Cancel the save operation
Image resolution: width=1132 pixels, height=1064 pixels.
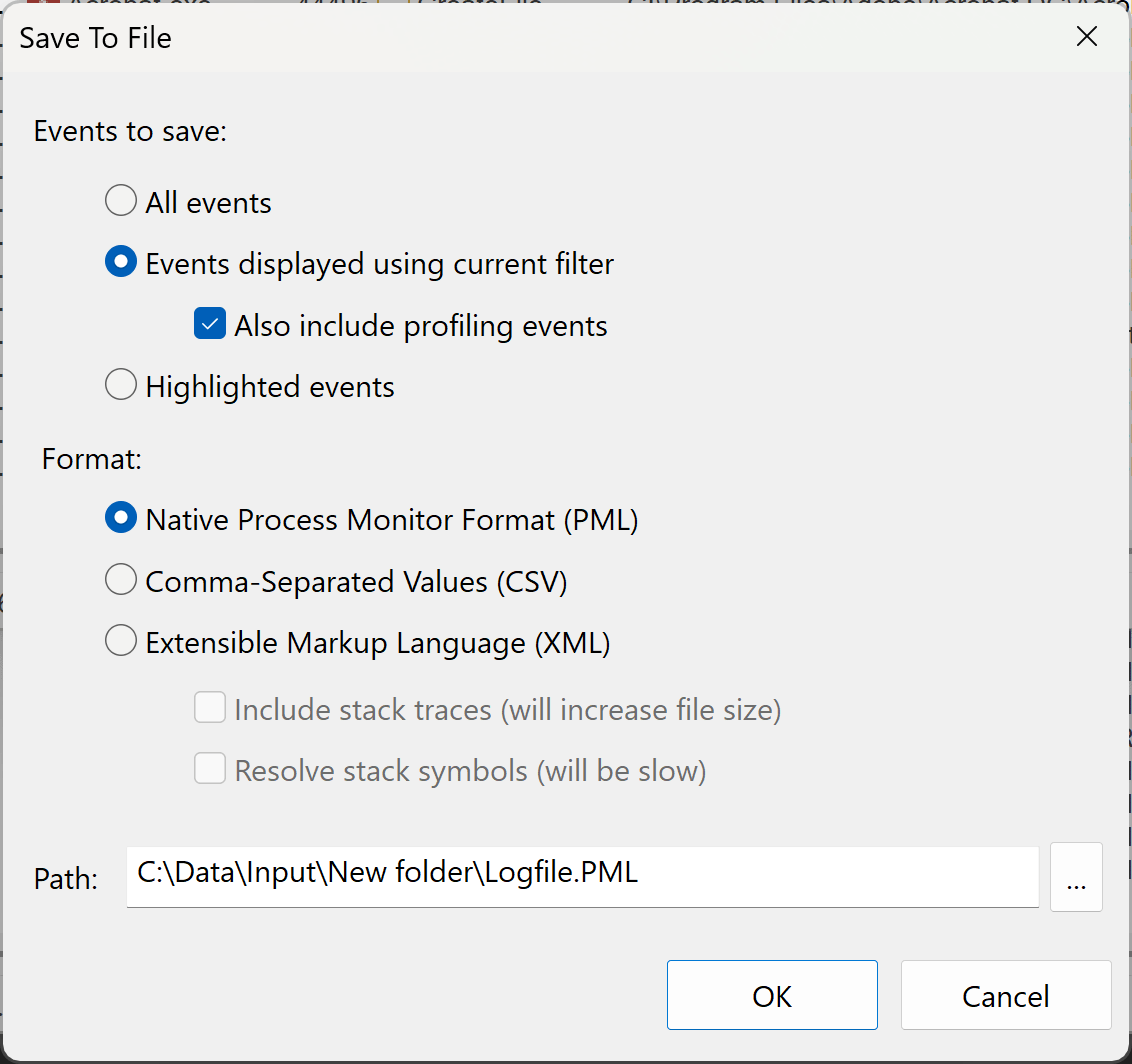click(x=1005, y=995)
